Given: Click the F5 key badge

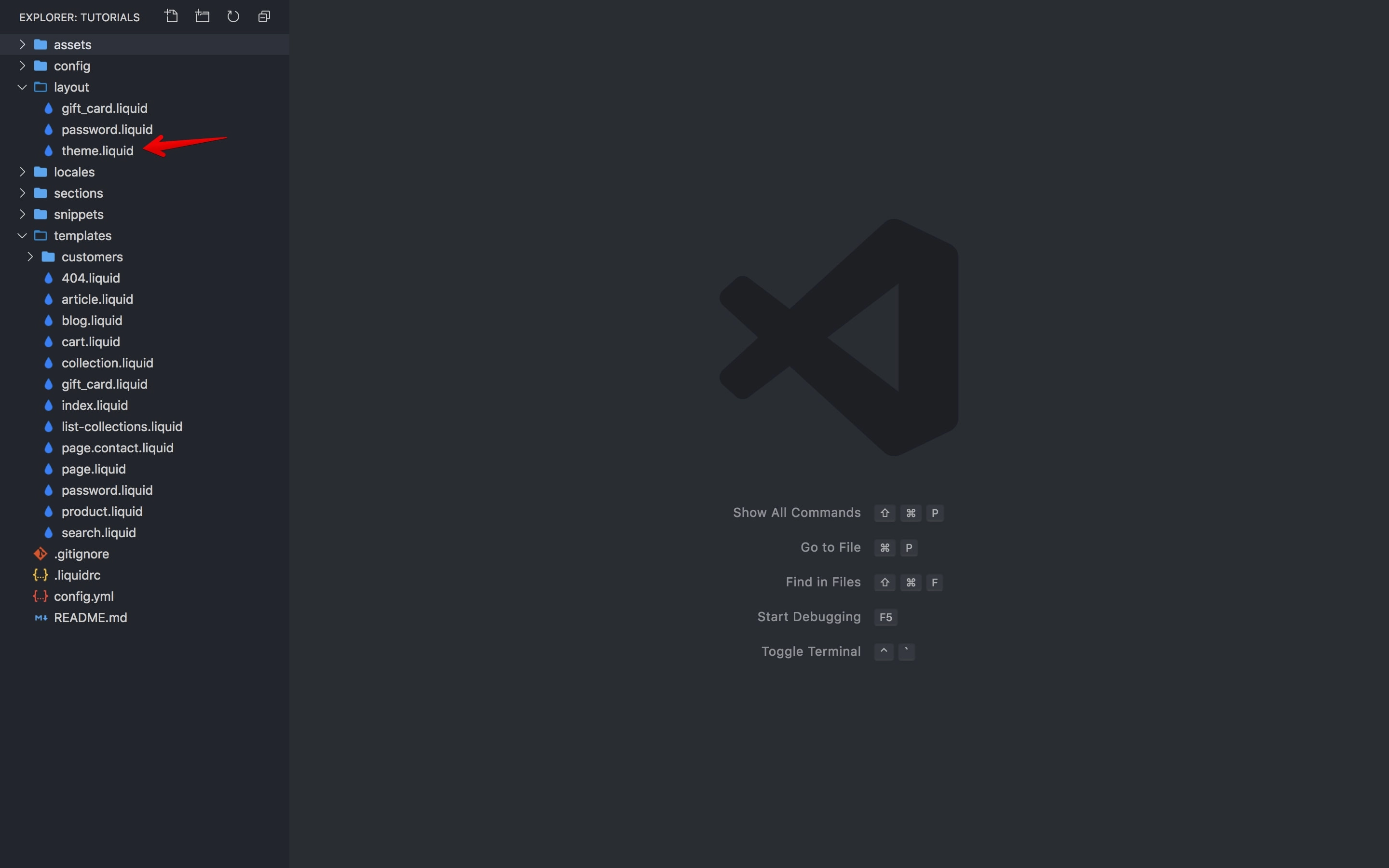Looking at the screenshot, I should pyautogui.click(x=885, y=617).
